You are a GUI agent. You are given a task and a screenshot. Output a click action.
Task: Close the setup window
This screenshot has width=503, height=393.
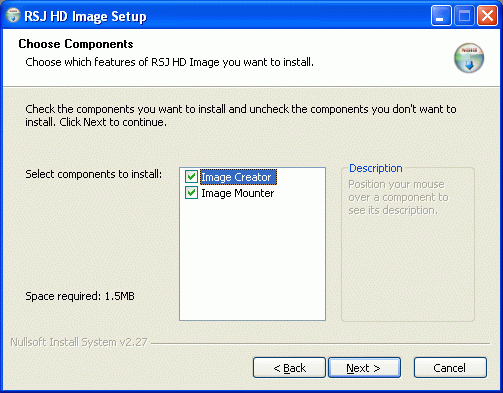(487, 15)
